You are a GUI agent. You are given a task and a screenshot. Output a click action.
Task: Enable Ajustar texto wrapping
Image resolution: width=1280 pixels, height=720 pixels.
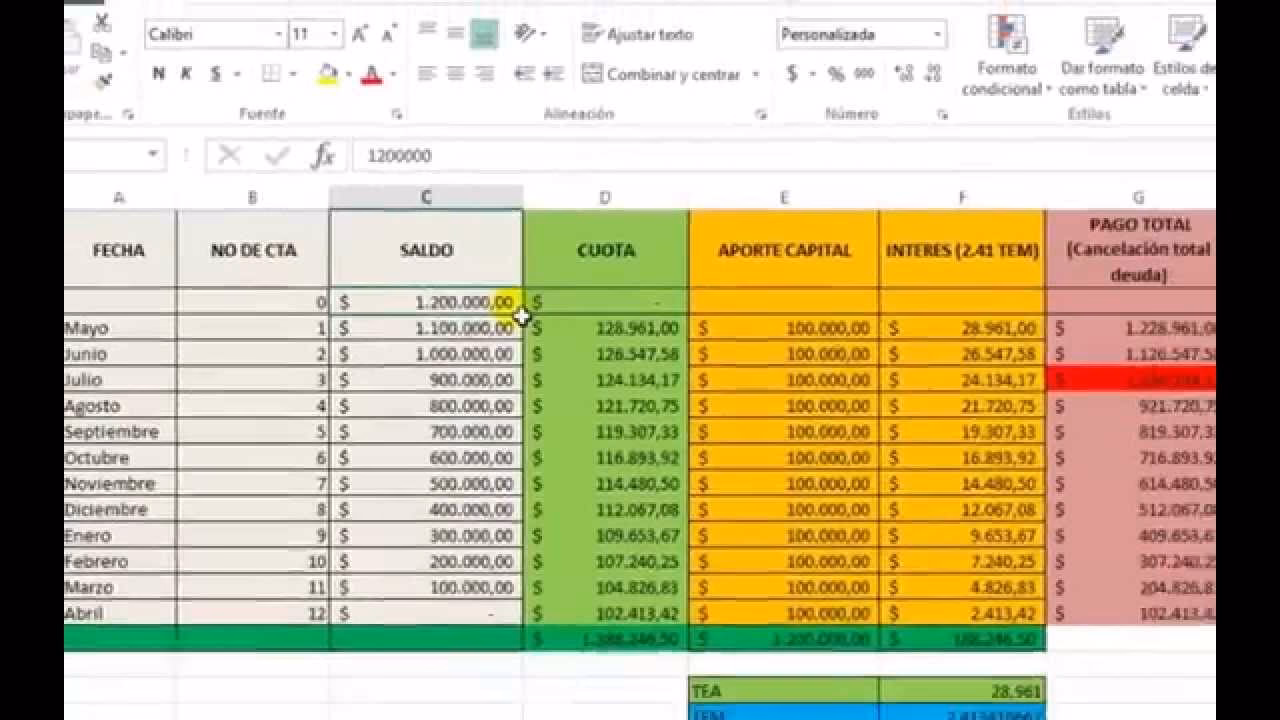click(640, 33)
